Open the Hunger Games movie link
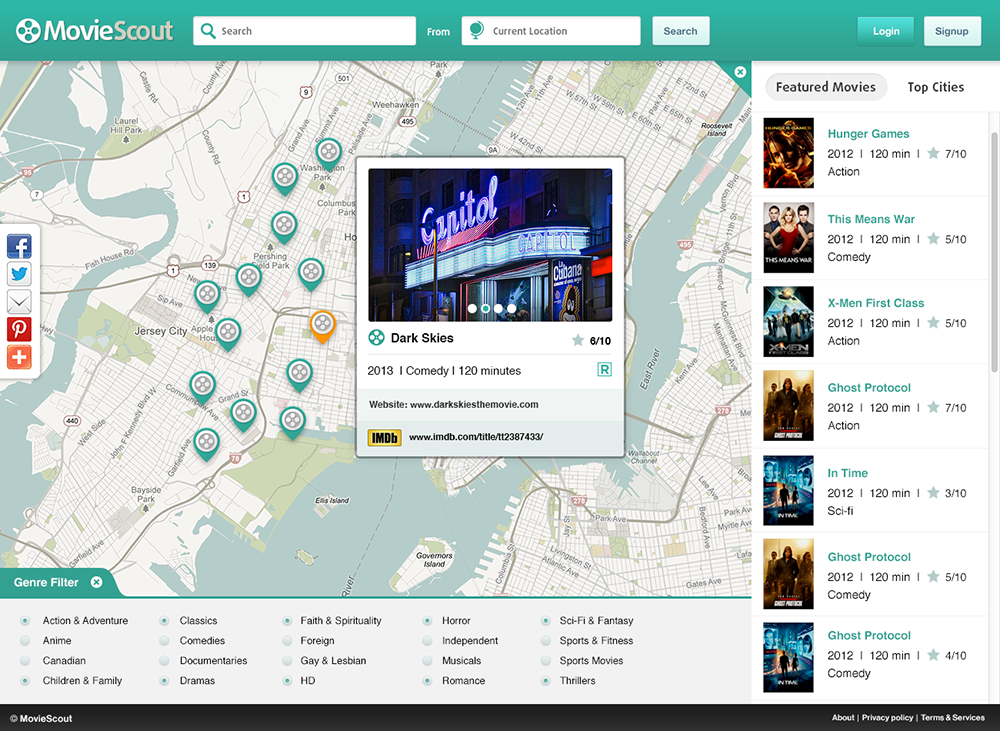This screenshot has height=731, width=1000. tap(868, 134)
